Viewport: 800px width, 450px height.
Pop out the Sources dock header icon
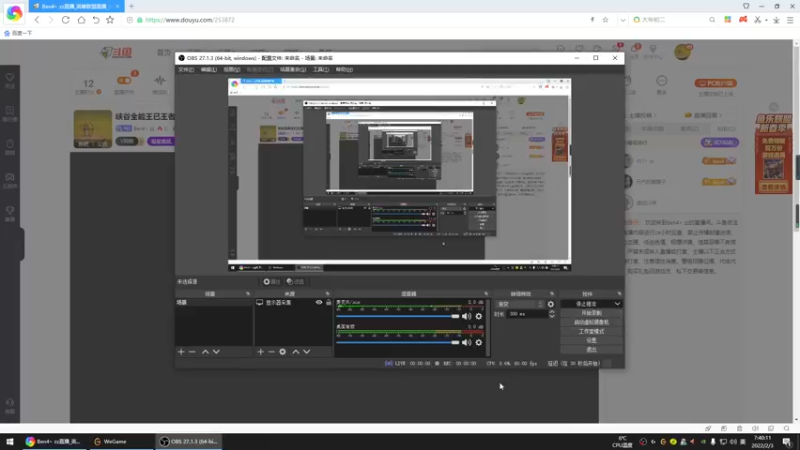pyautogui.click(x=328, y=294)
